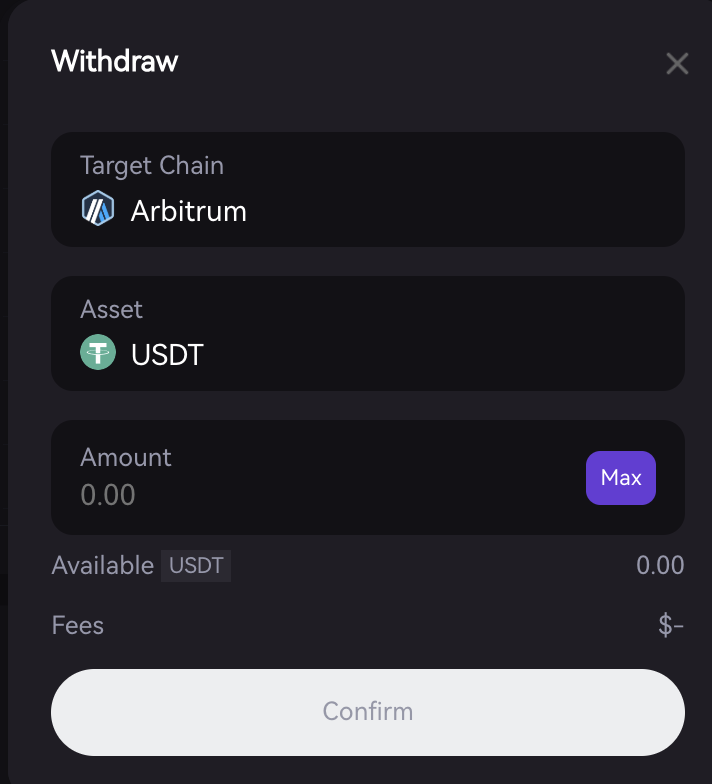Click the fees value "$-"

670,626
